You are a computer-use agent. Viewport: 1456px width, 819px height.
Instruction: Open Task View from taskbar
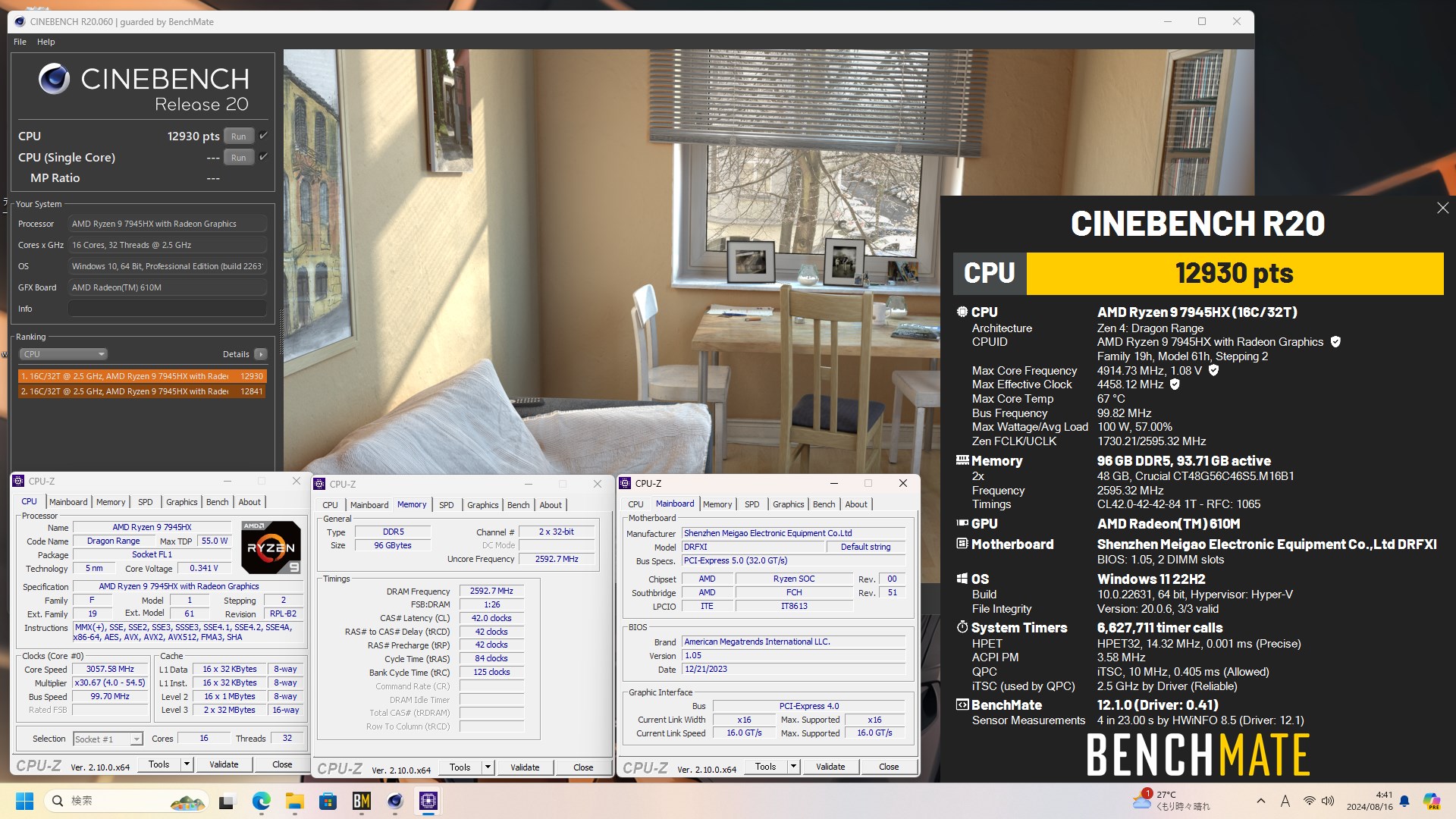pyautogui.click(x=227, y=801)
